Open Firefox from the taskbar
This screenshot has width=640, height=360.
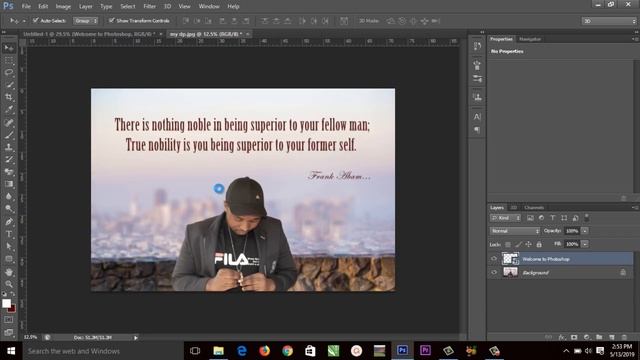[x=264, y=351]
